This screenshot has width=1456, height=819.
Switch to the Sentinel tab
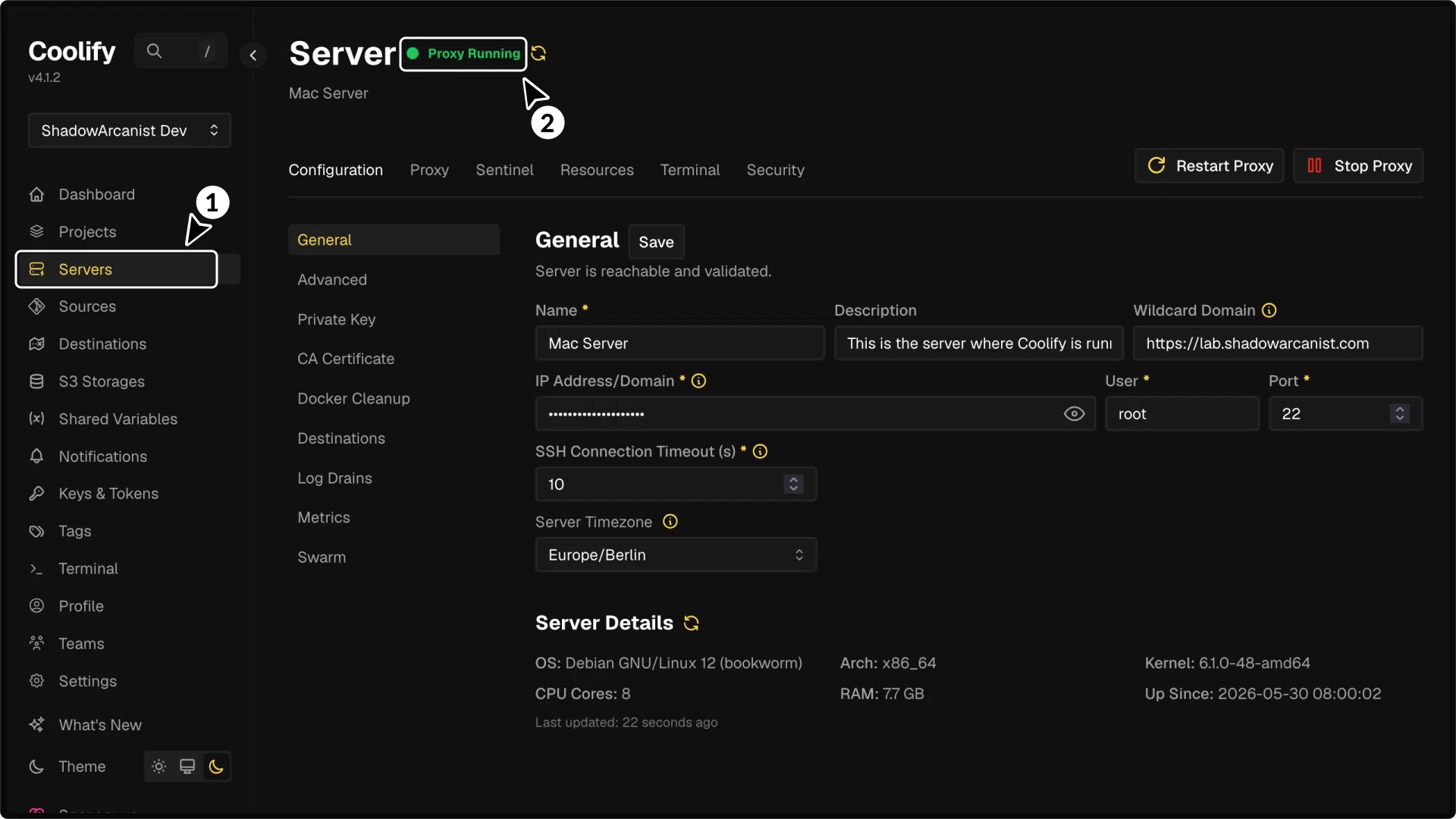click(504, 170)
